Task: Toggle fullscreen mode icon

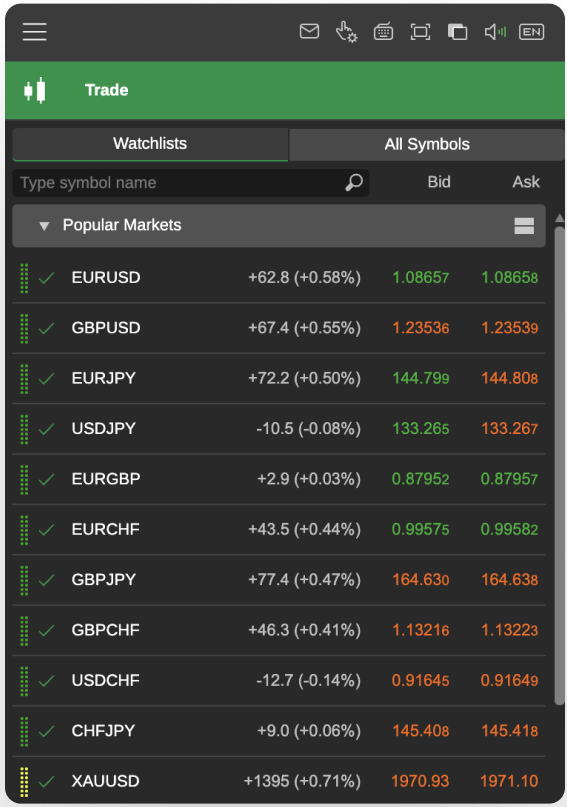Action: click(420, 32)
